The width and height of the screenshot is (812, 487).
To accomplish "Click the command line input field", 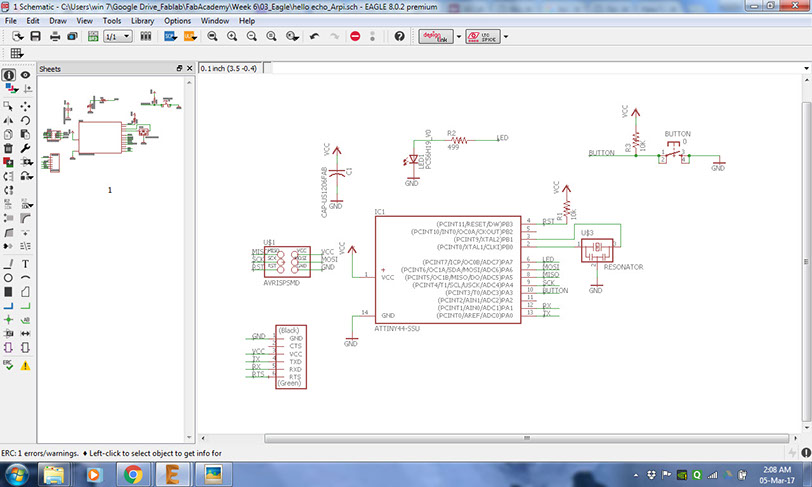I will pyautogui.click(x=537, y=68).
